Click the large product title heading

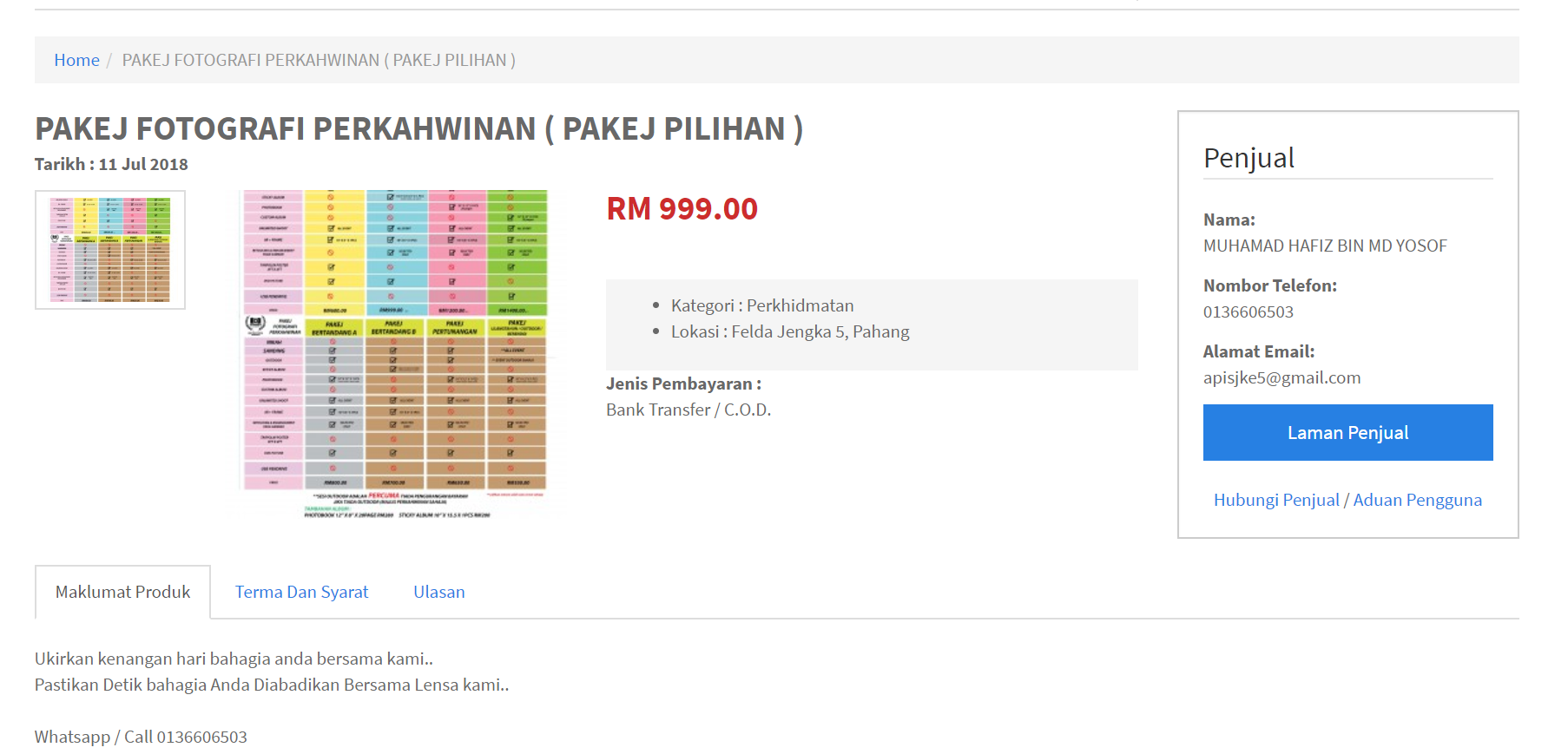(x=418, y=128)
